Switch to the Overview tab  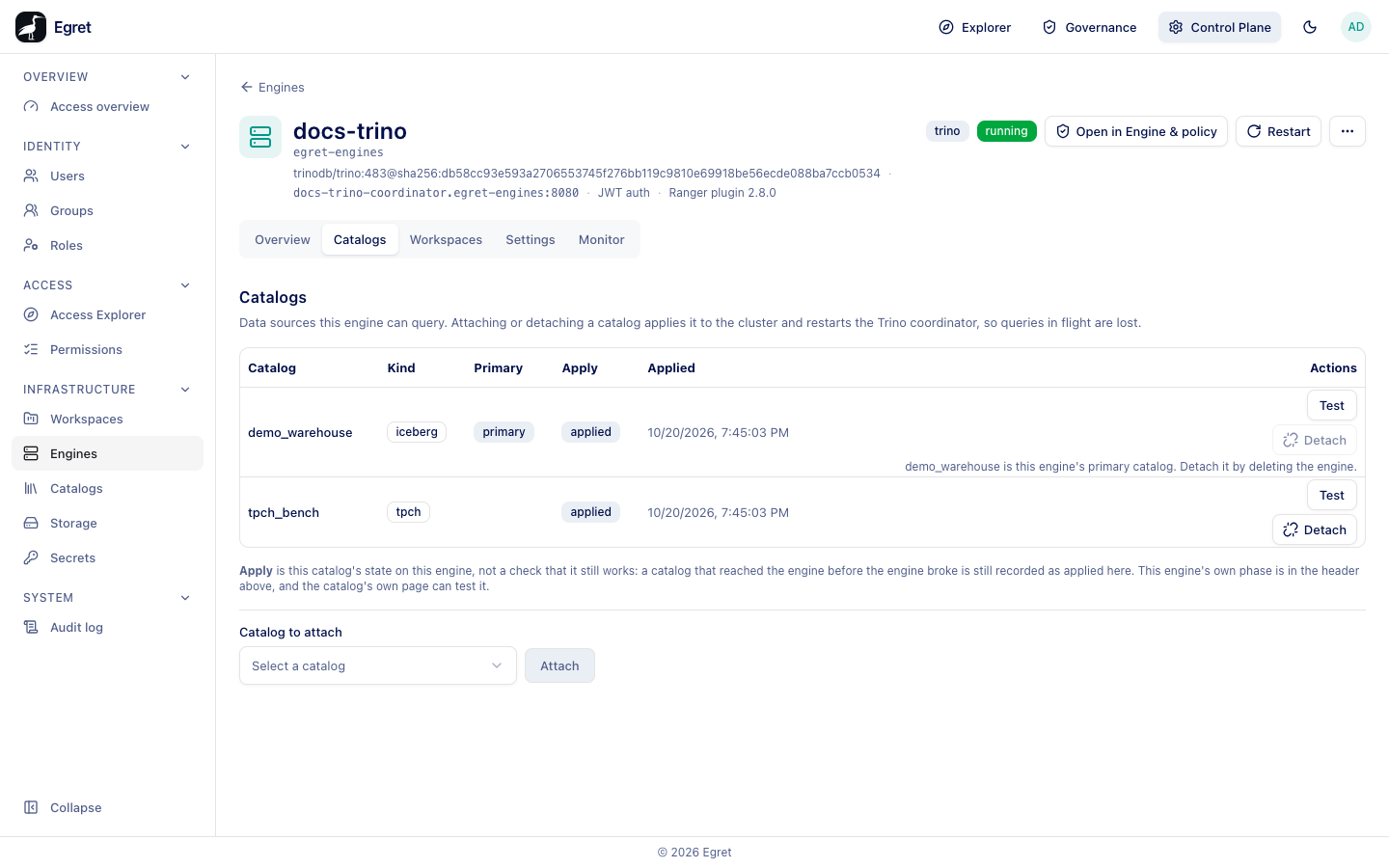(283, 240)
